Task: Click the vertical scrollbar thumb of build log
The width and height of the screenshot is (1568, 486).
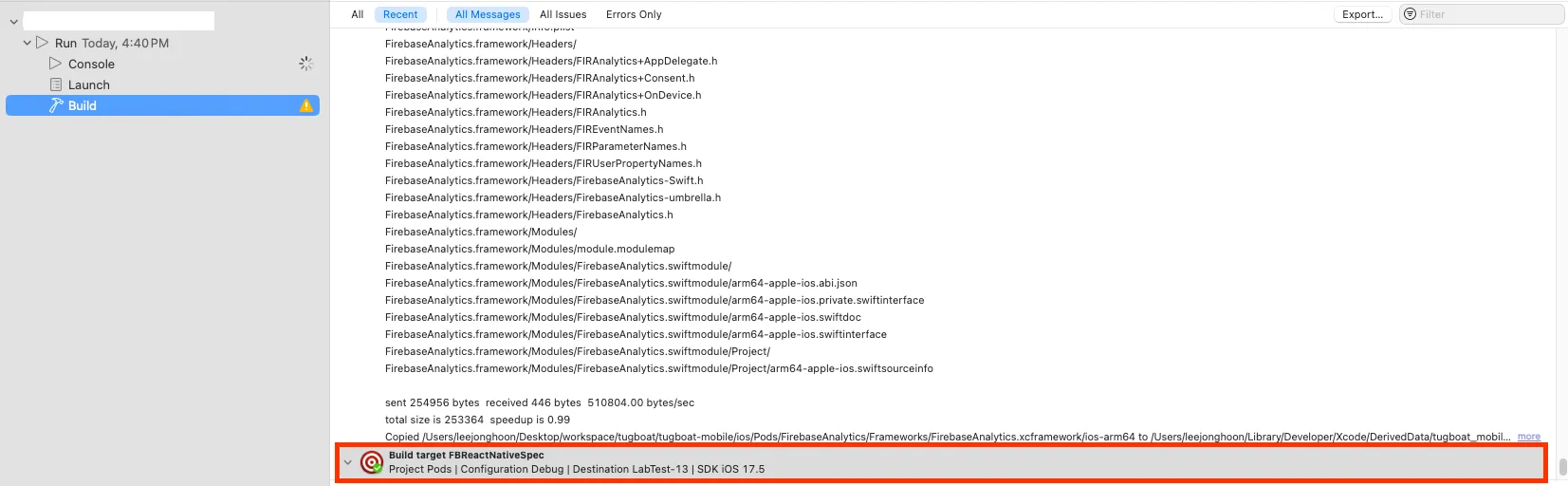Action: (1562, 468)
